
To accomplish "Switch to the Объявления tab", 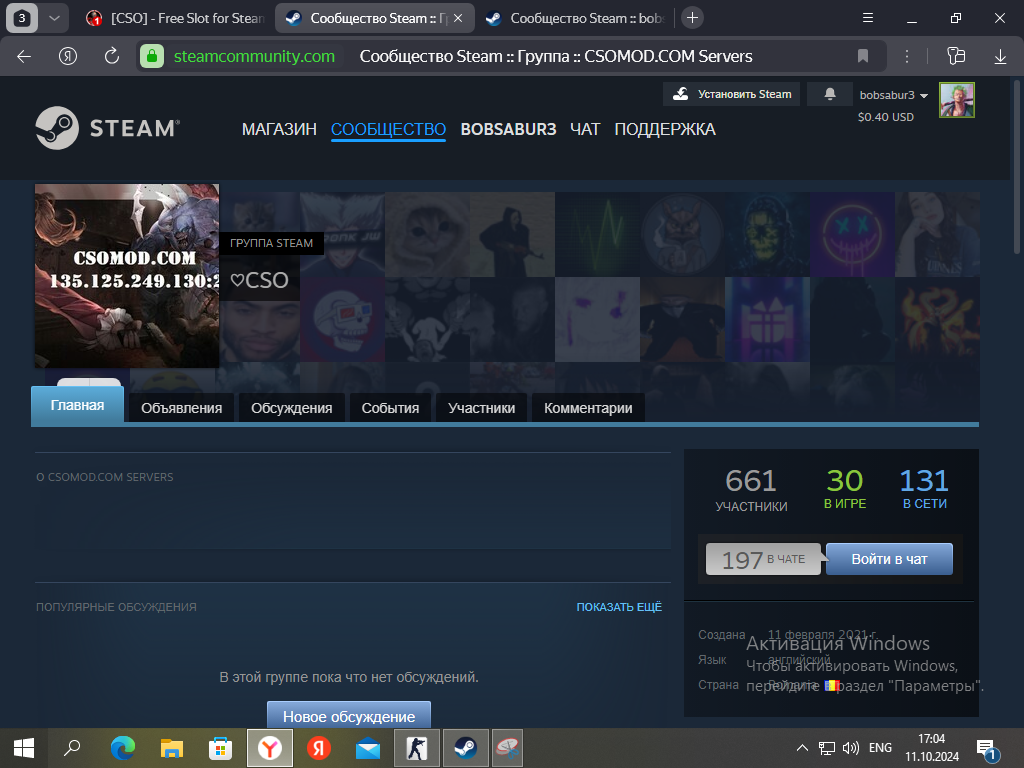I will (x=181, y=408).
